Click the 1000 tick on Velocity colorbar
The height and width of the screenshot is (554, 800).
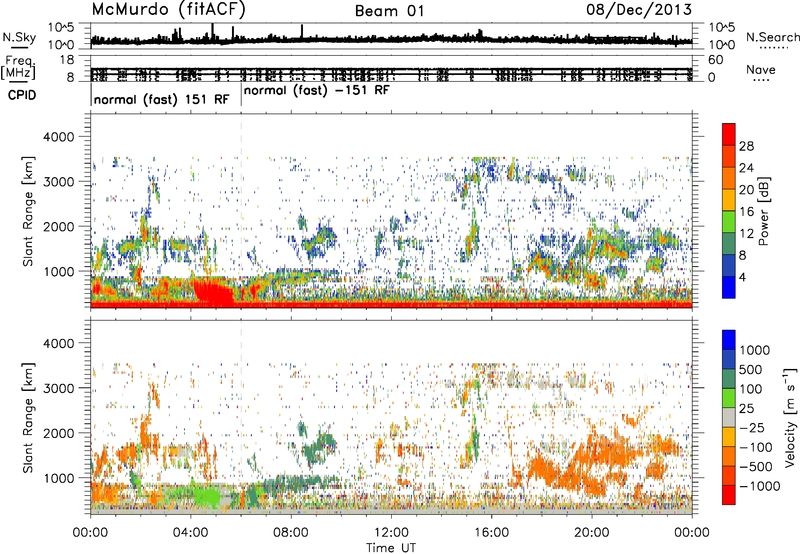click(x=755, y=350)
